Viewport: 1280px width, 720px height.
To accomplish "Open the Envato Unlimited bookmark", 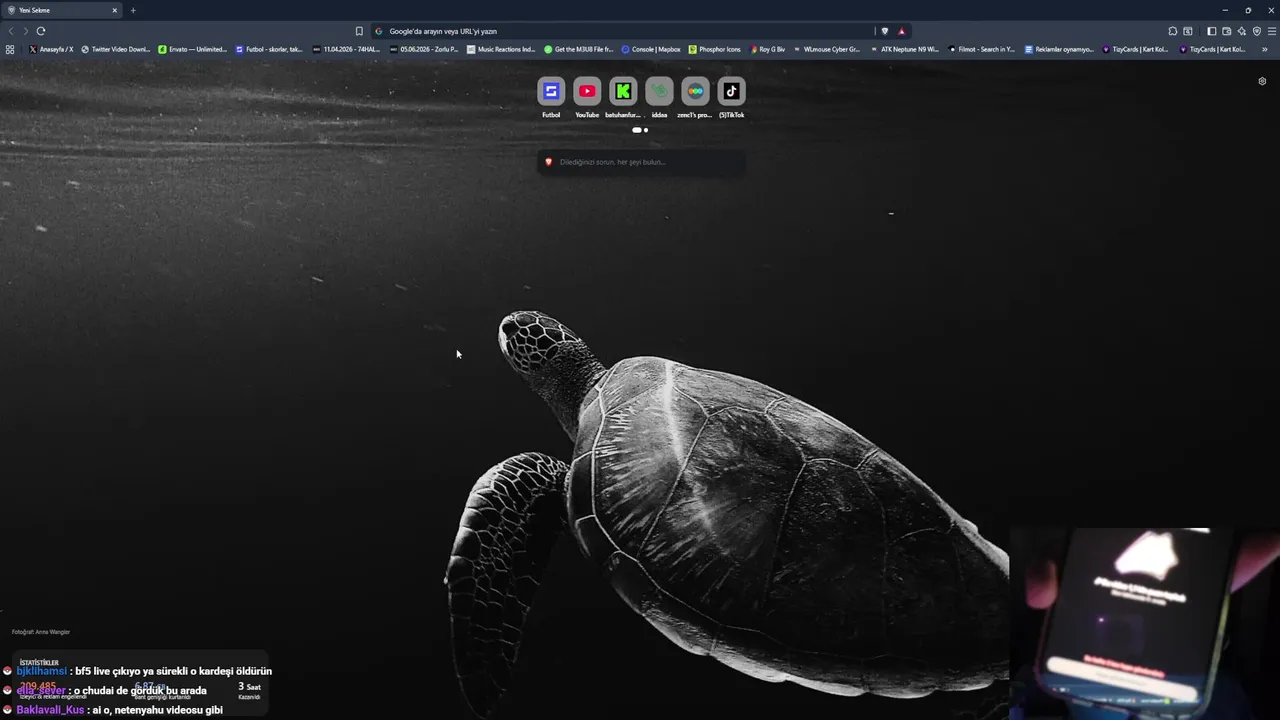I will pos(193,49).
